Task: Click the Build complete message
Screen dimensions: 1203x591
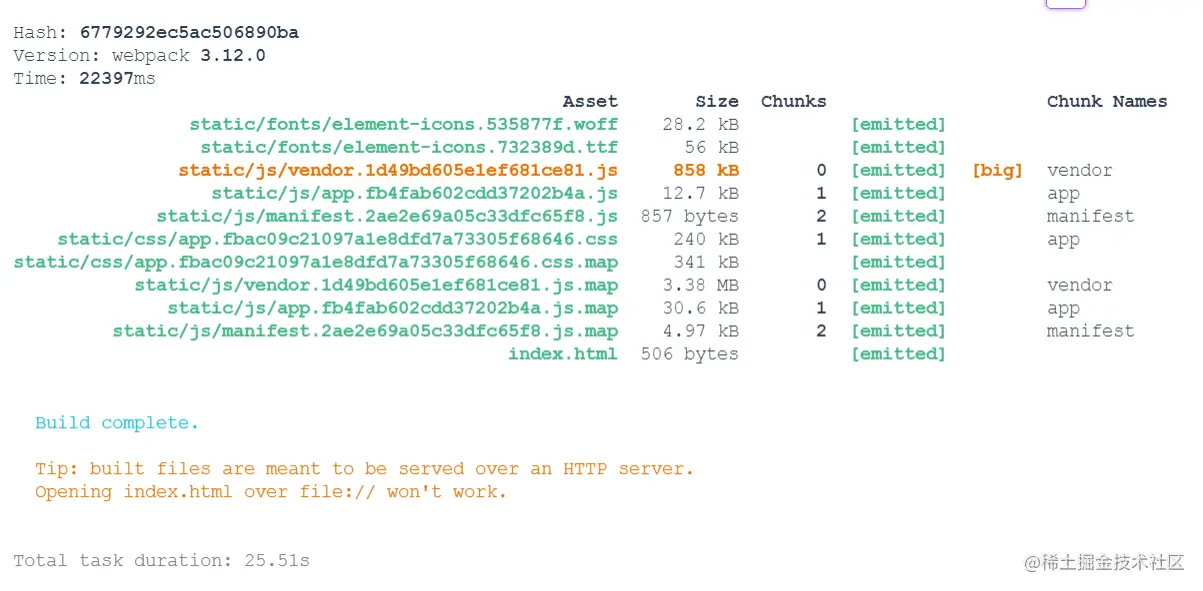Action: (x=117, y=423)
